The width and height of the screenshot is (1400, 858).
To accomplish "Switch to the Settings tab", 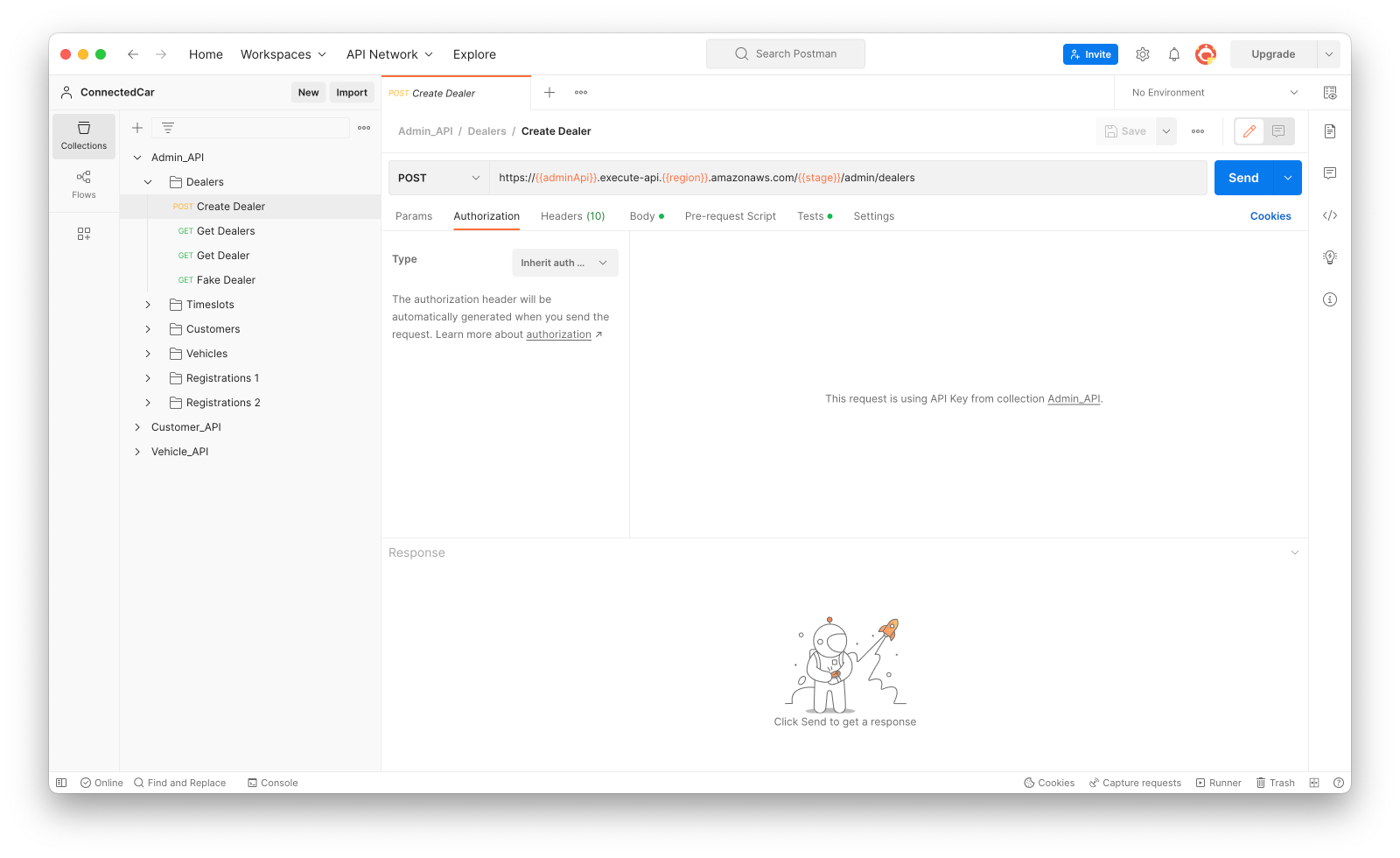I will (874, 216).
